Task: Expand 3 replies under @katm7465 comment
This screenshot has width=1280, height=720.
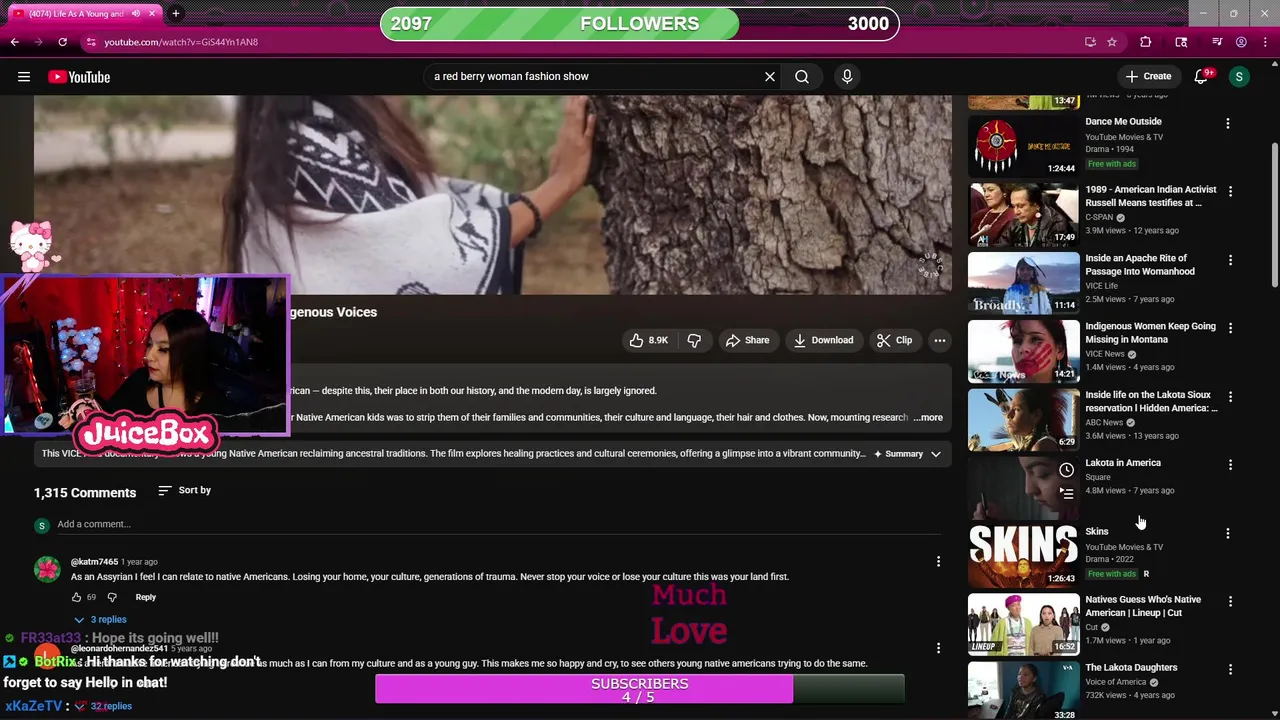Action: (x=100, y=619)
